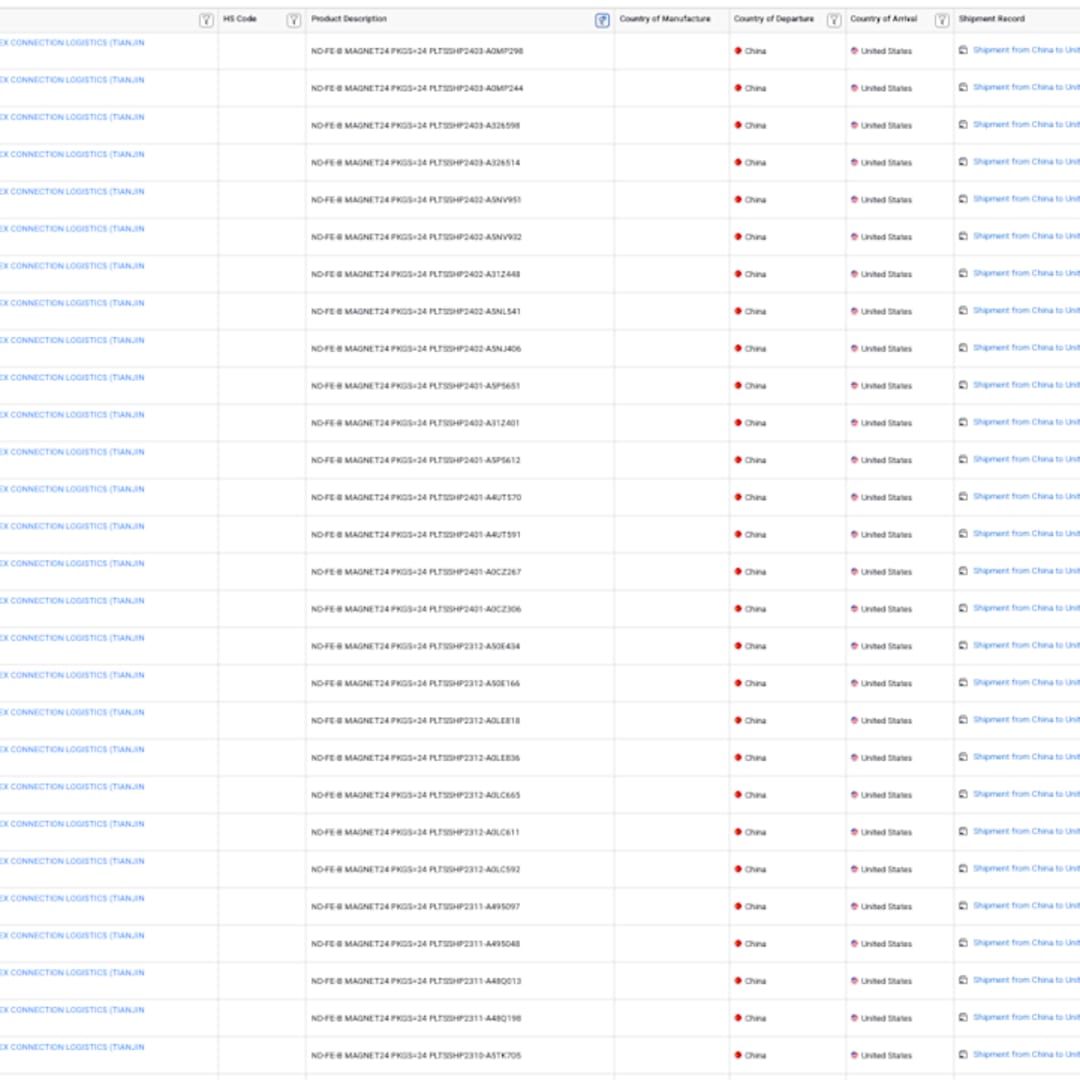Open the HS Code column filter

293,20
